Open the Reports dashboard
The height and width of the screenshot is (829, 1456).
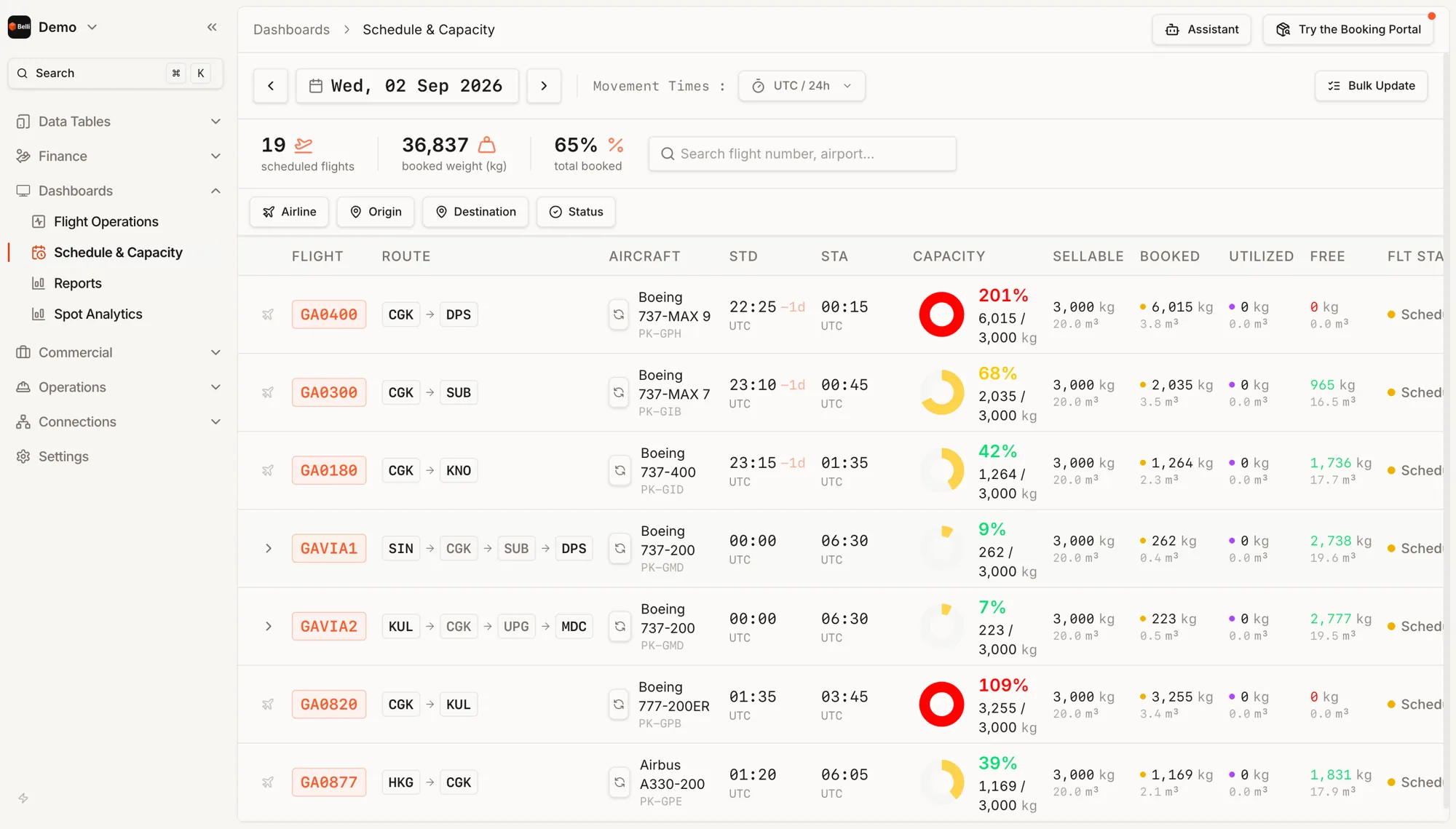[x=77, y=283]
